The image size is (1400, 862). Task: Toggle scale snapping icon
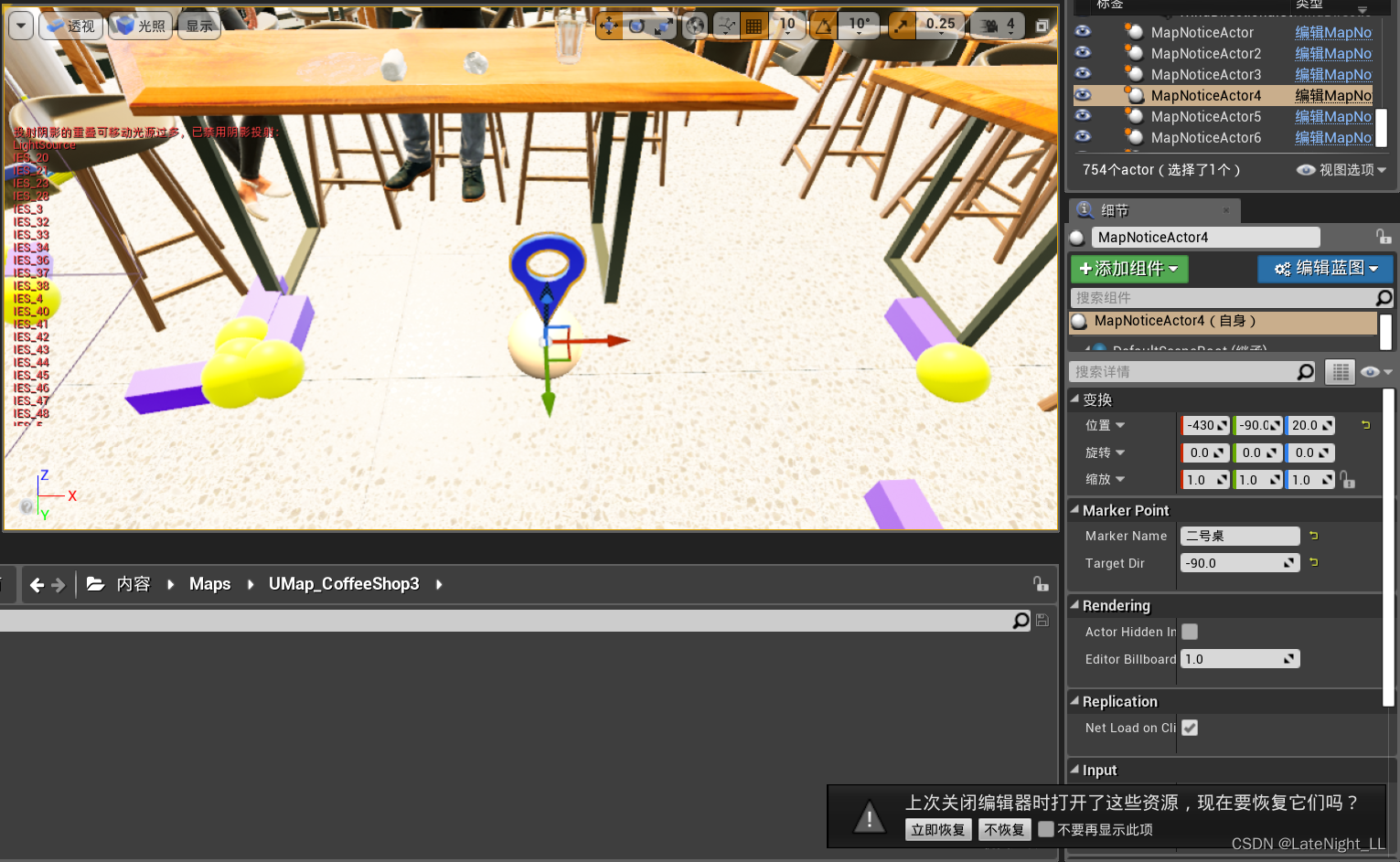pyautogui.click(x=902, y=26)
